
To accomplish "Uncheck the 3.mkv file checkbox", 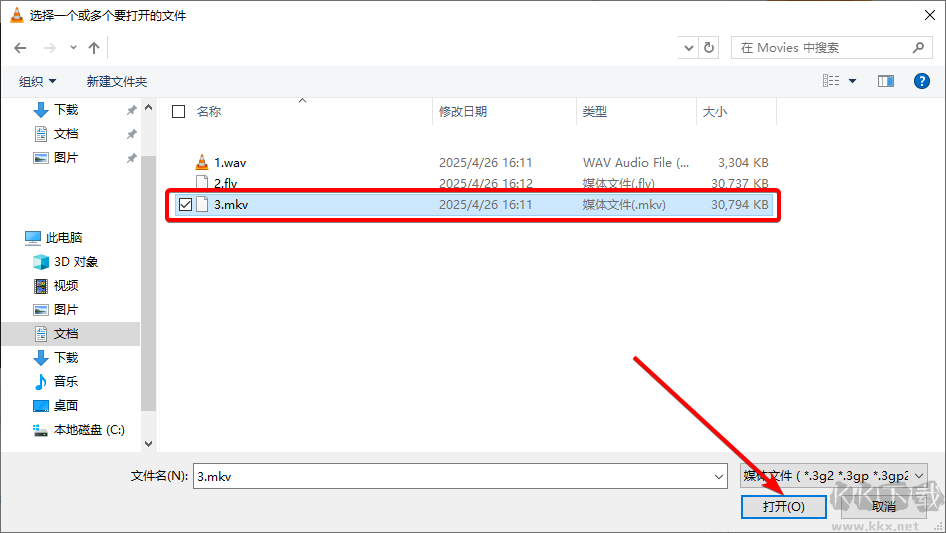I will point(185,205).
